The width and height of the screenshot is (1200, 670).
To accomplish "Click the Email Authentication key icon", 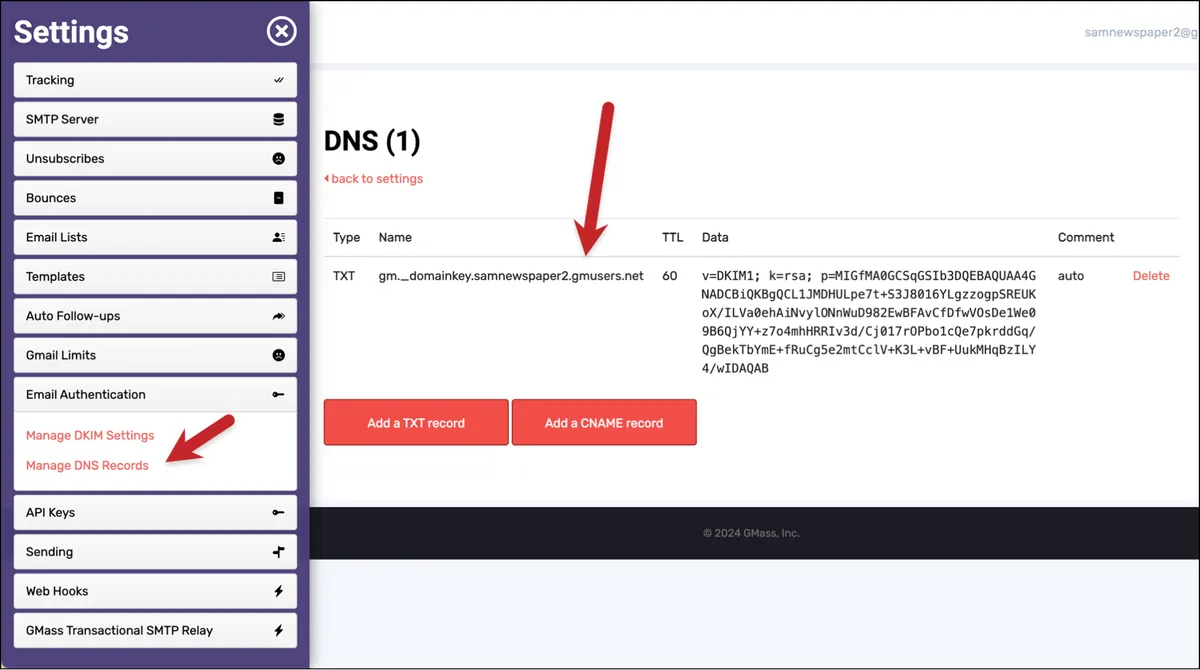I will tap(279, 395).
